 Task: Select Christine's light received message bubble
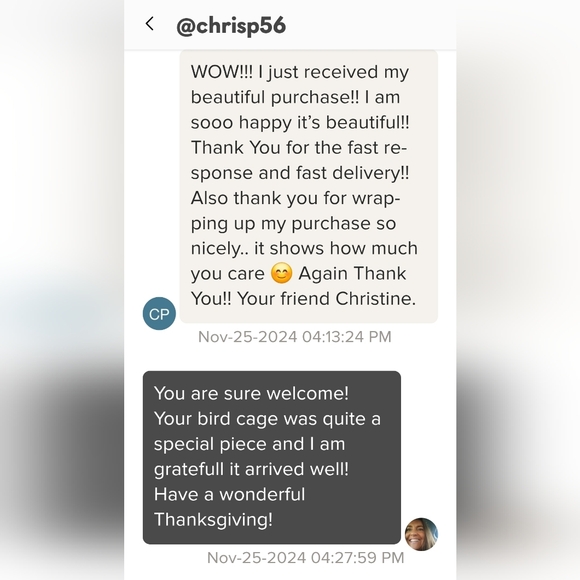coord(309,186)
